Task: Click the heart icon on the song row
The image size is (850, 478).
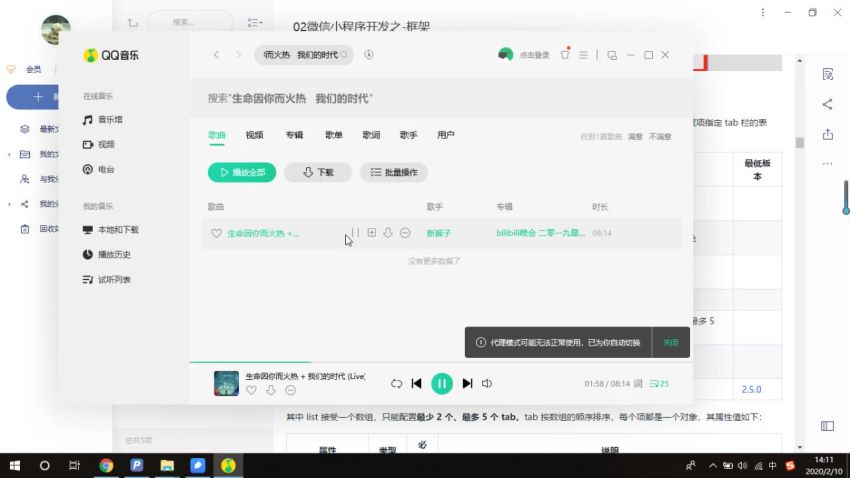Action: click(x=215, y=233)
